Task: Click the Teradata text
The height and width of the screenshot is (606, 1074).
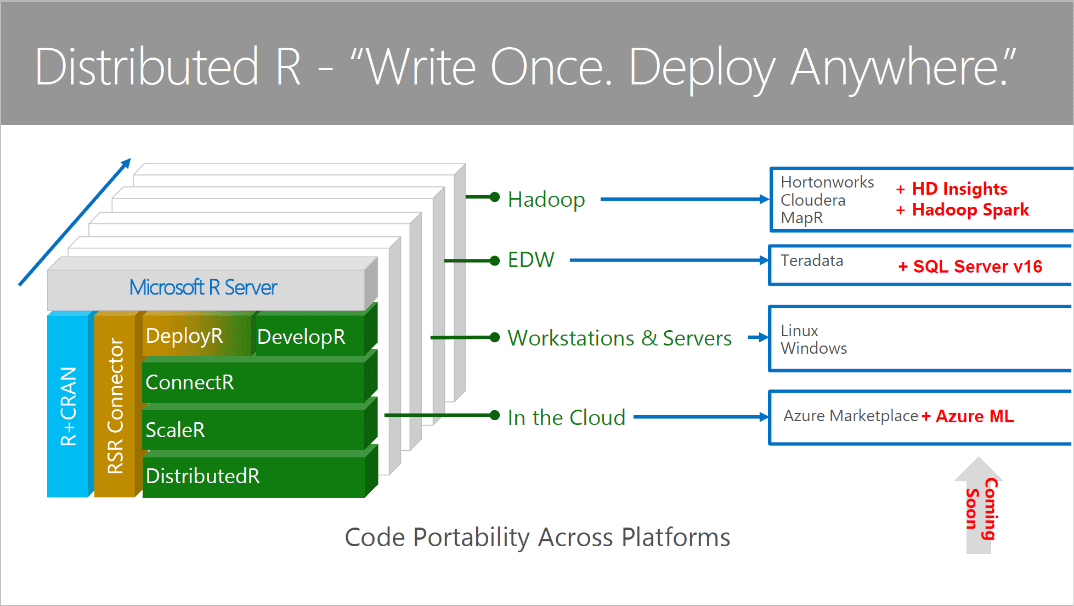Action: click(x=812, y=261)
